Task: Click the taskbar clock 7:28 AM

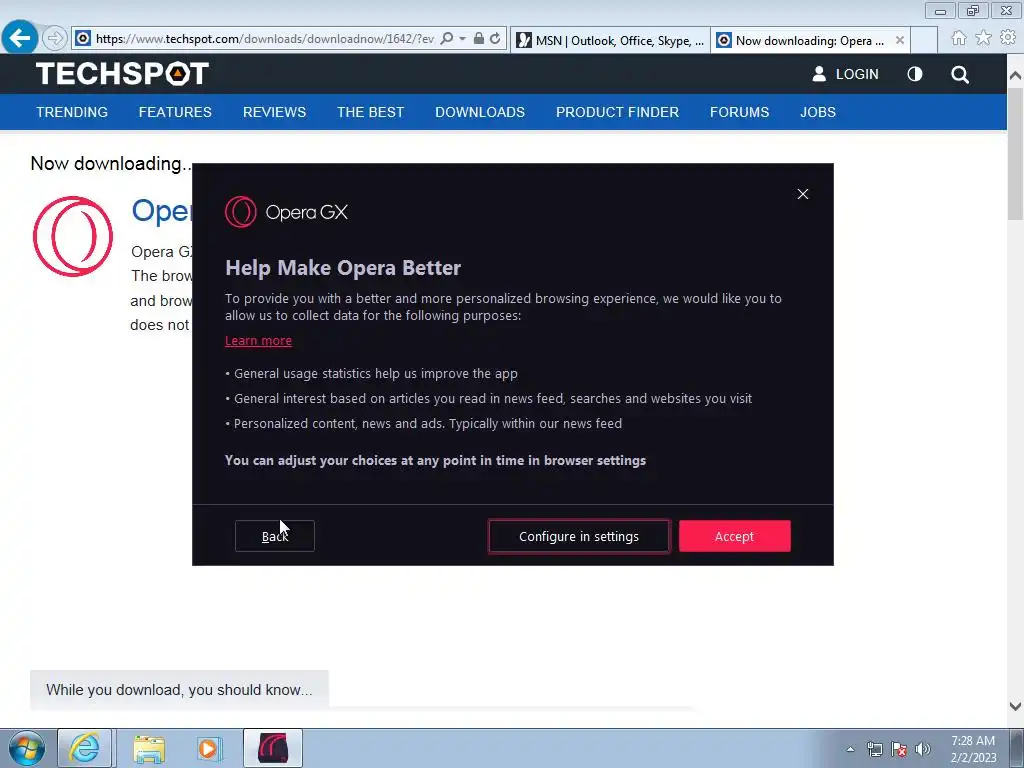Action: click(973, 749)
